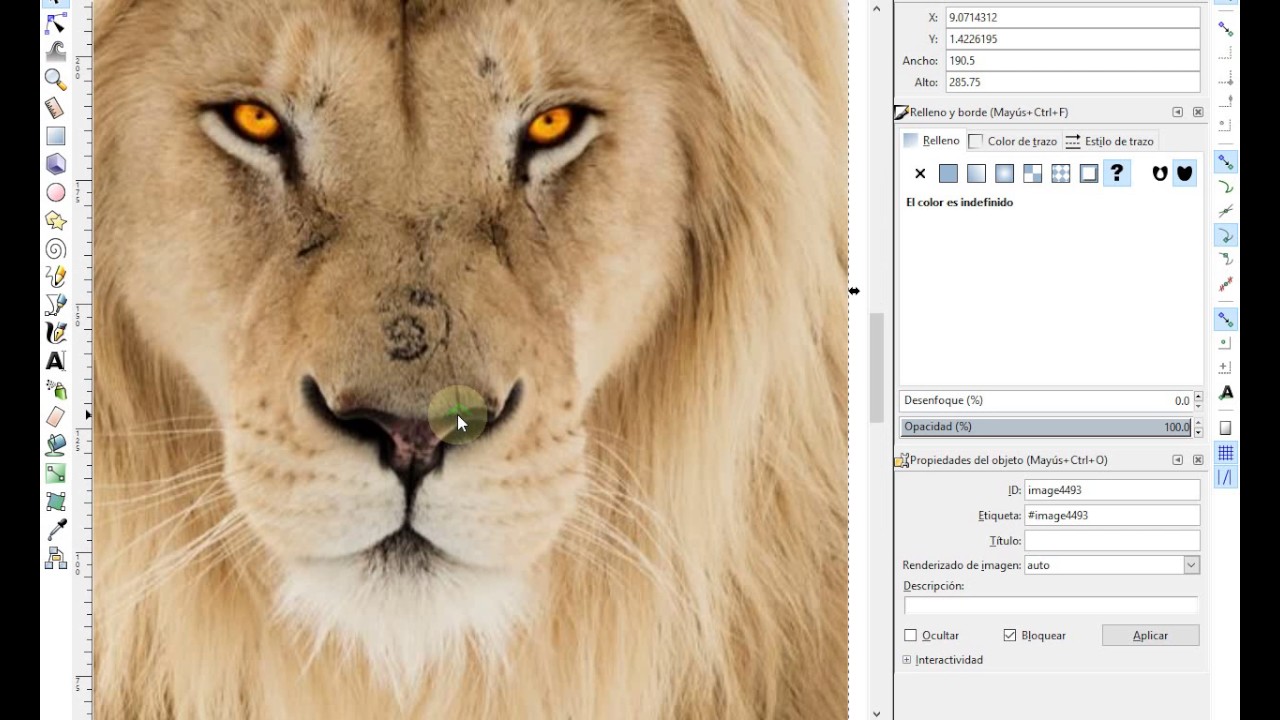Toggle snap to grids
This screenshot has width=1280, height=720.
point(1225,453)
